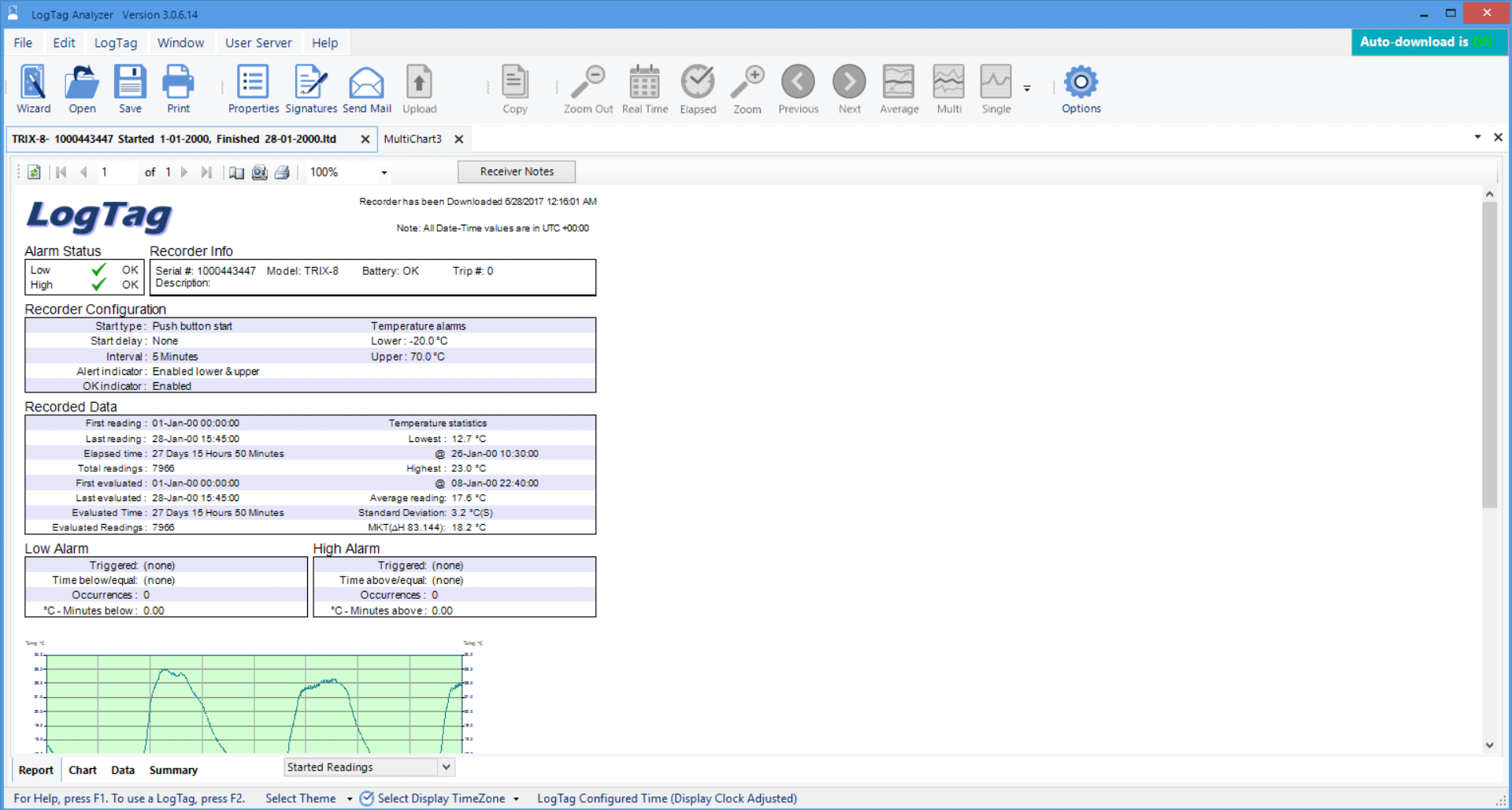Viewport: 1512px width, 810px height.
Task: Select the Signatures tool
Action: click(x=311, y=87)
